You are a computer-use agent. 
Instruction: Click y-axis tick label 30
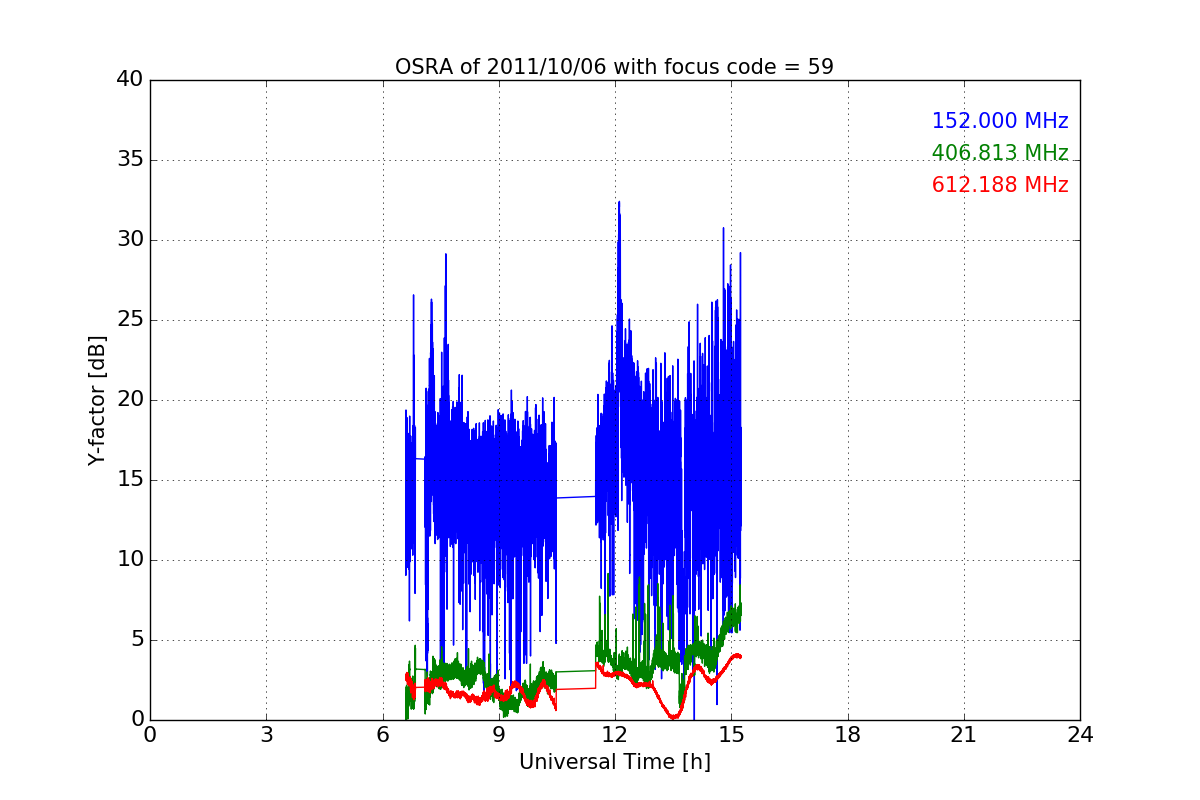click(130, 240)
